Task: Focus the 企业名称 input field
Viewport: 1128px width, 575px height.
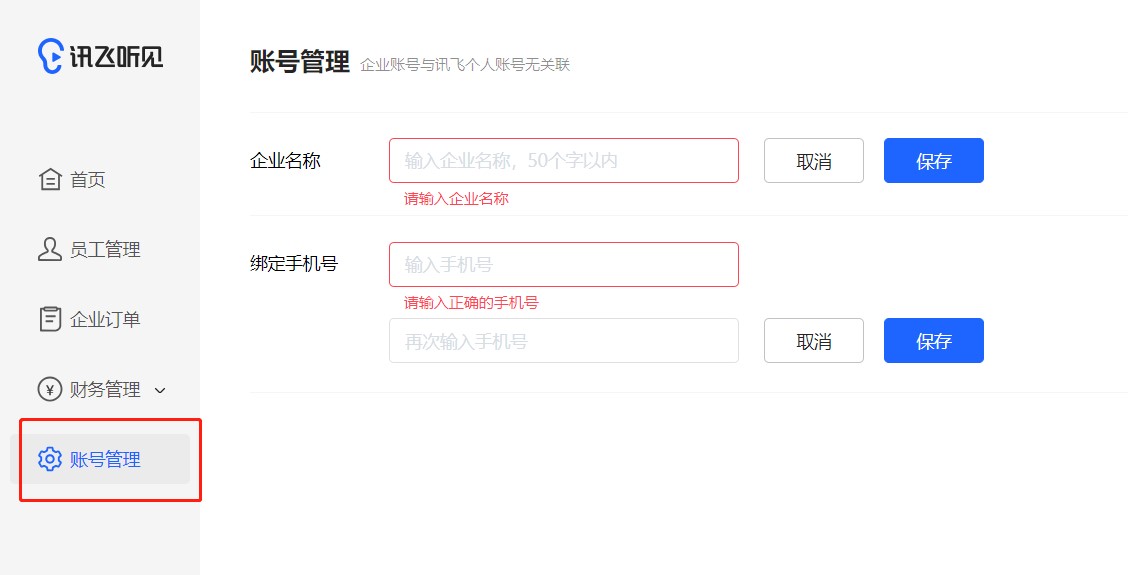Action: click(563, 160)
